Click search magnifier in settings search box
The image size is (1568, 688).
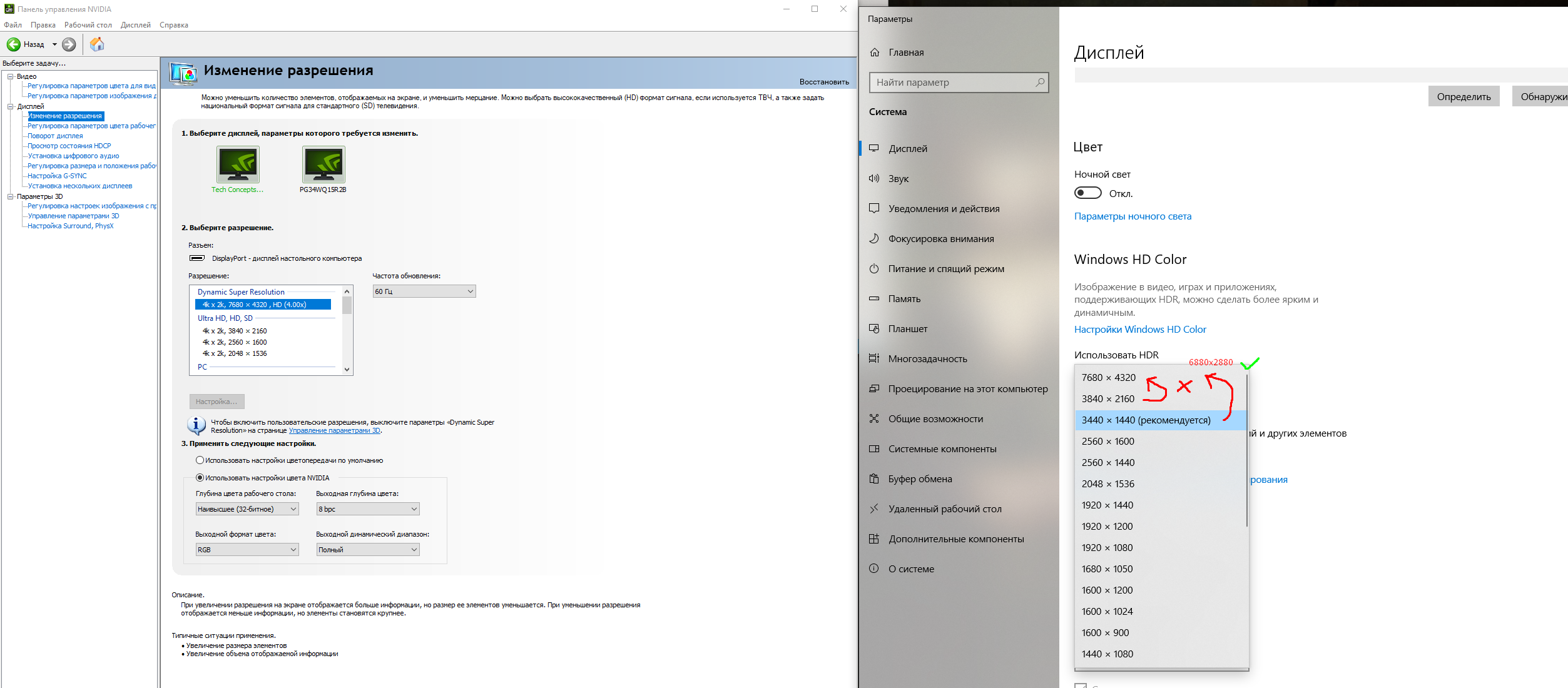click(x=1039, y=83)
